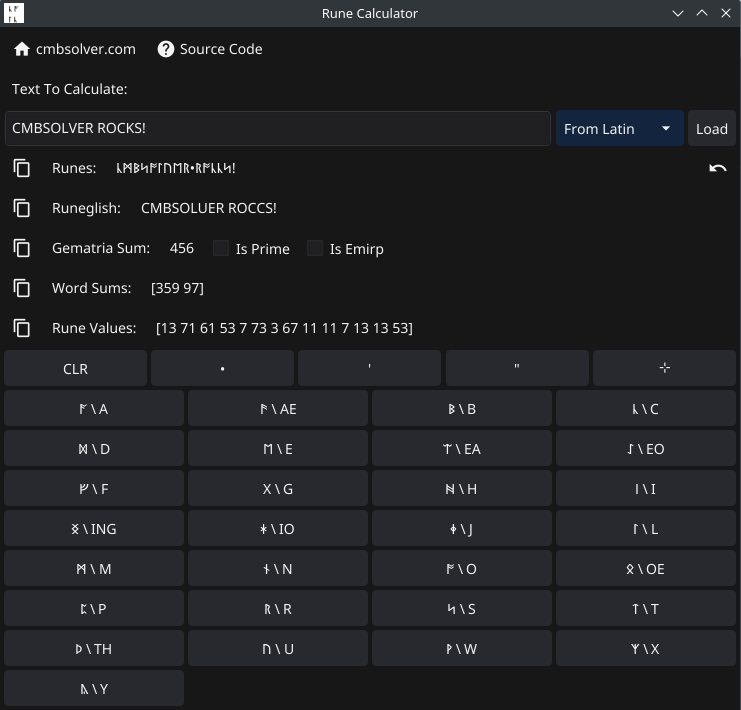Insert the ING rune
741x710 pixels.
tap(94, 529)
